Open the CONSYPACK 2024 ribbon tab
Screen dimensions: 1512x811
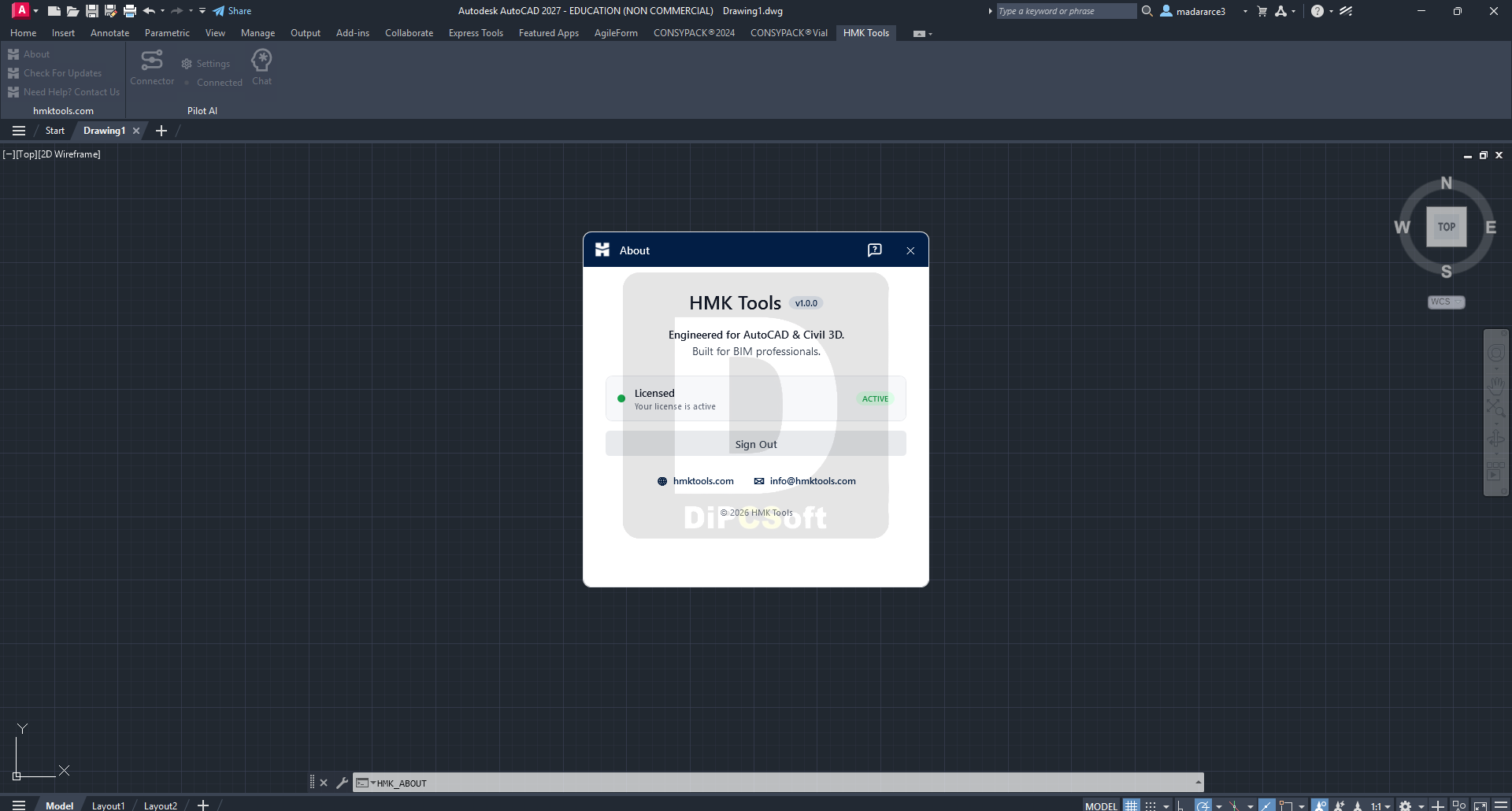point(694,33)
